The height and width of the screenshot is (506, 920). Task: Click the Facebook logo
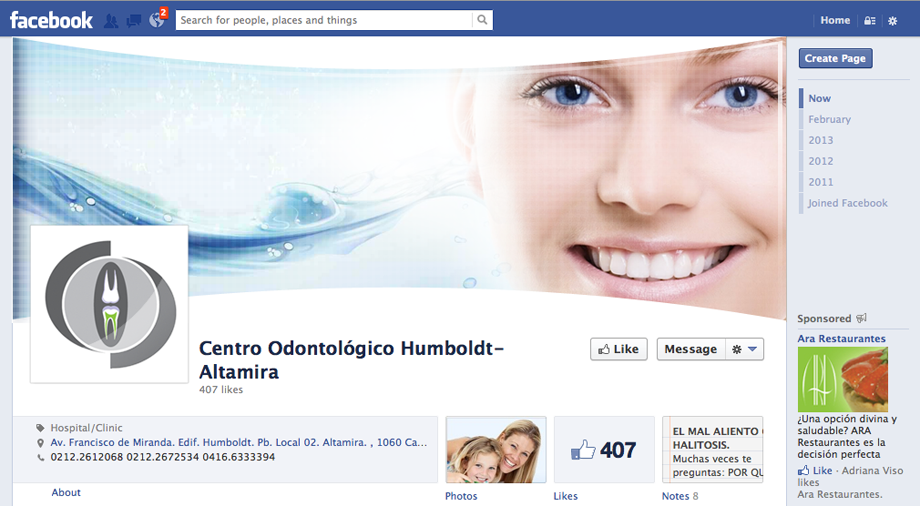click(51, 20)
